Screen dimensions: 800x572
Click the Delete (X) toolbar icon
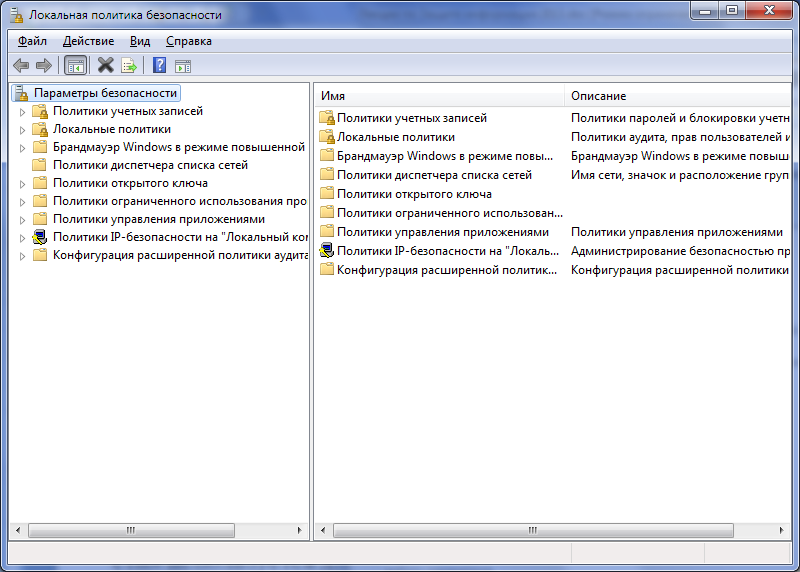tap(106, 65)
